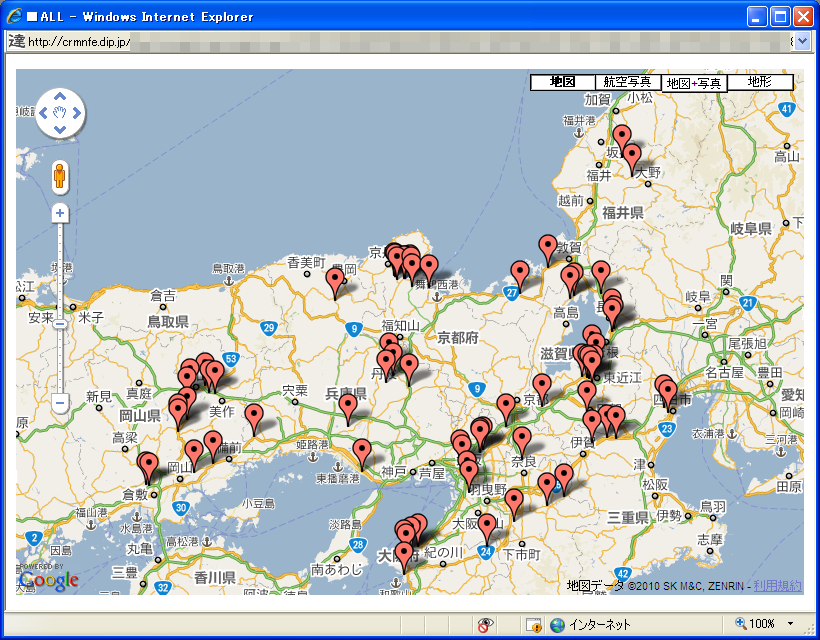
Task: Click the Google logo on the map
Action: [x=48, y=580]
